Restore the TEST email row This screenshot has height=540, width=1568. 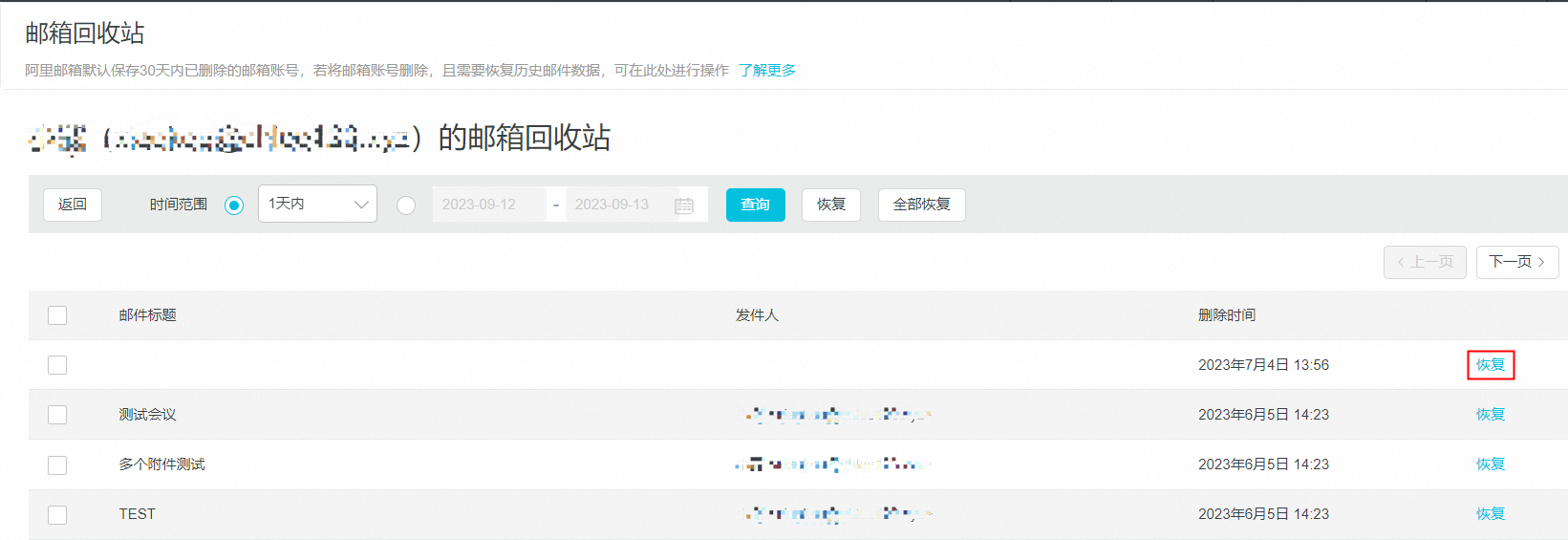(1491, 514)
